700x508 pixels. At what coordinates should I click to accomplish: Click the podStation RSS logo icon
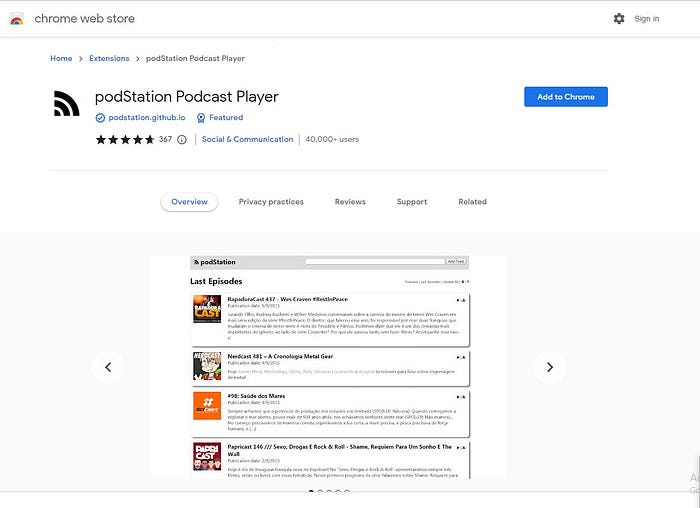pos(67,104)
